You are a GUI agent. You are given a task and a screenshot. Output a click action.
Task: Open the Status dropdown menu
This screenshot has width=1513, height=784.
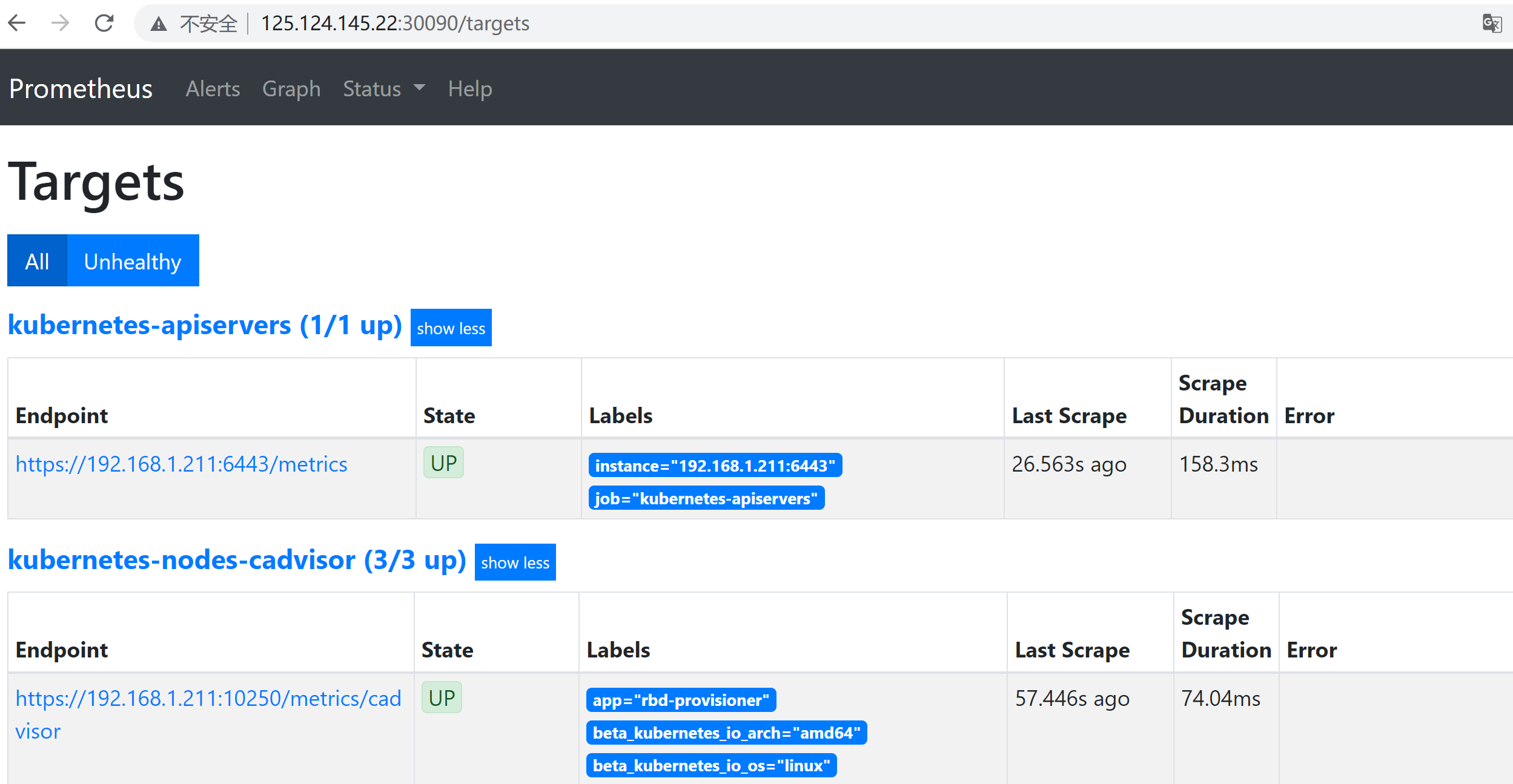[383, 89]
